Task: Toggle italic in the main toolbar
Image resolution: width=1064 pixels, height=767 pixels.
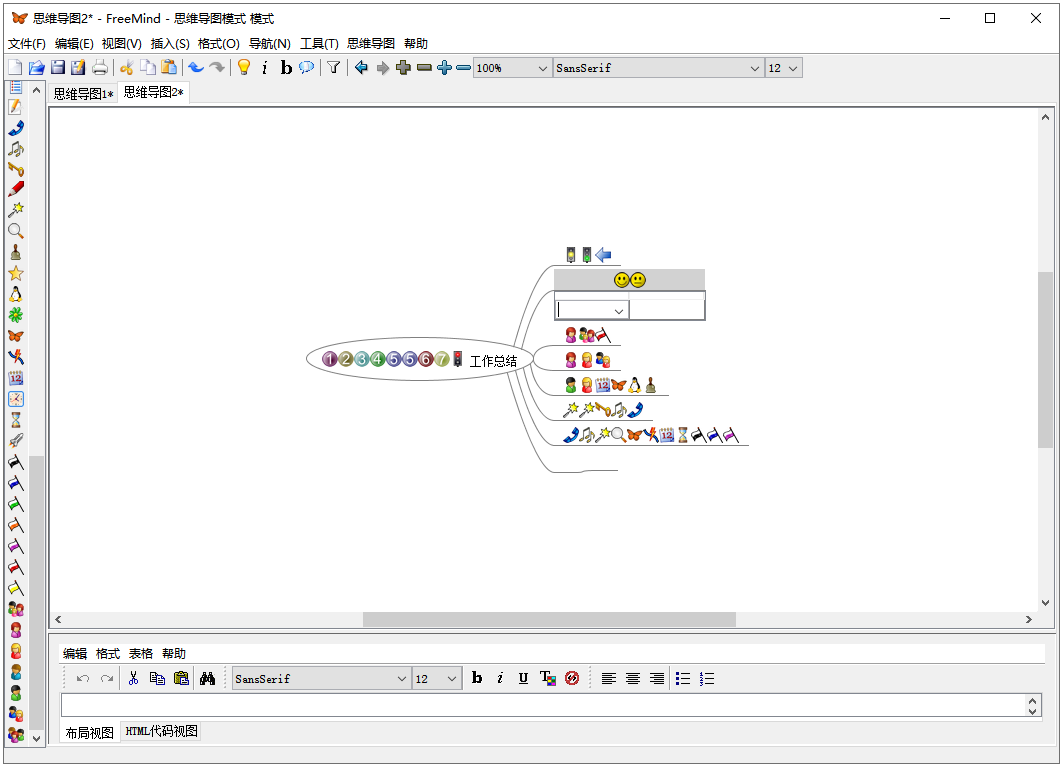Action: (x=264, y=68)
